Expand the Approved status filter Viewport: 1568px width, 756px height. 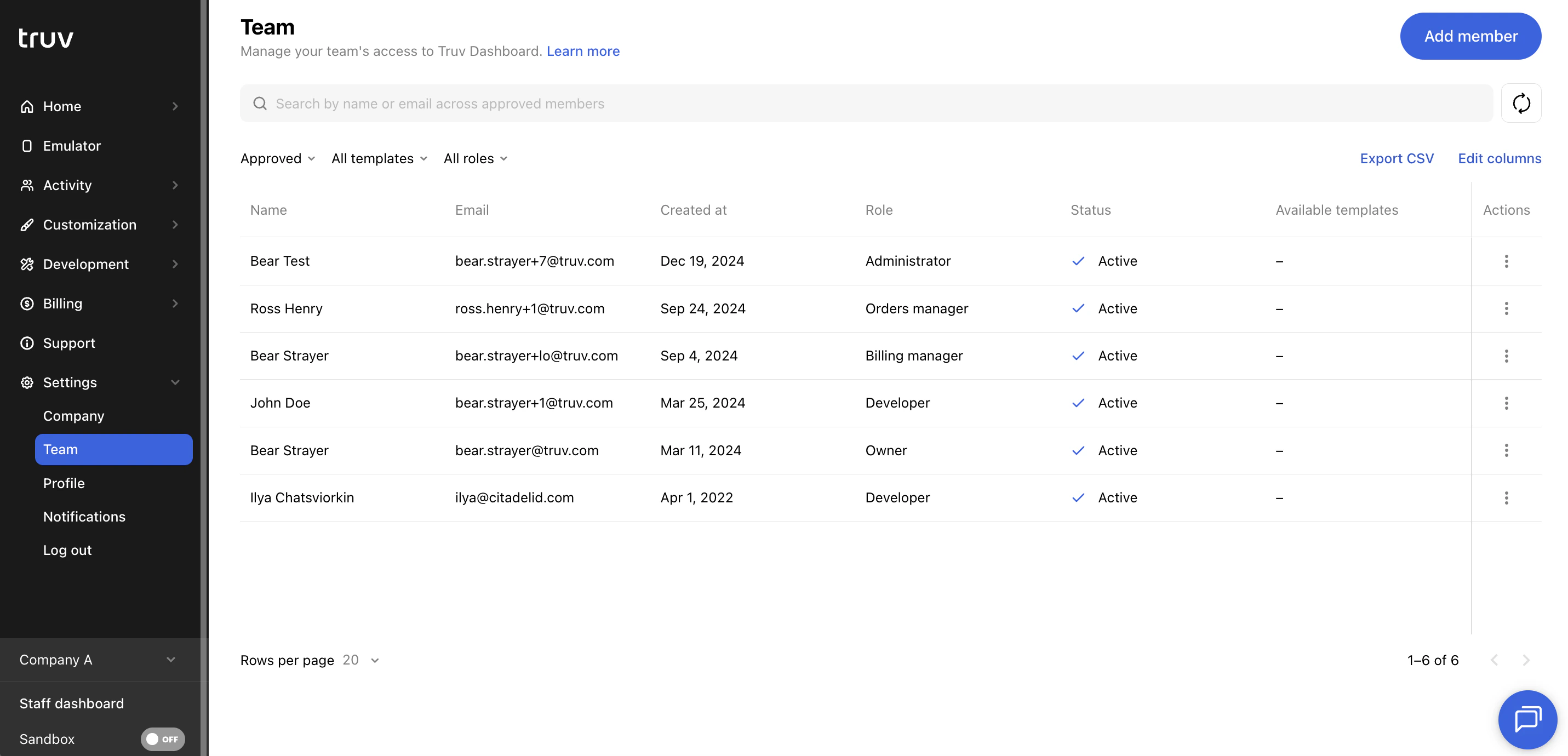point(277,158)
